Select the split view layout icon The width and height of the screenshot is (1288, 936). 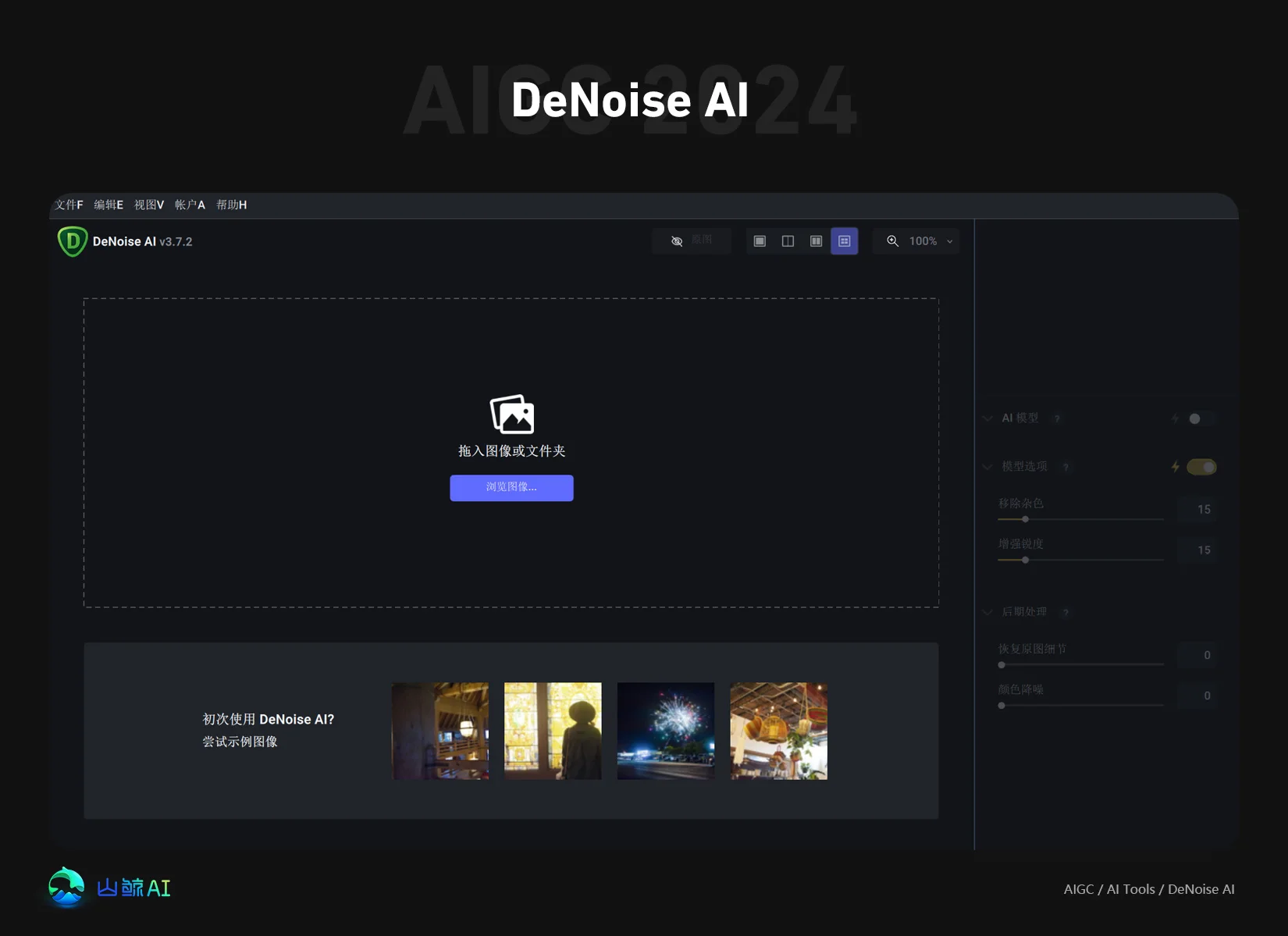(788, 241)
